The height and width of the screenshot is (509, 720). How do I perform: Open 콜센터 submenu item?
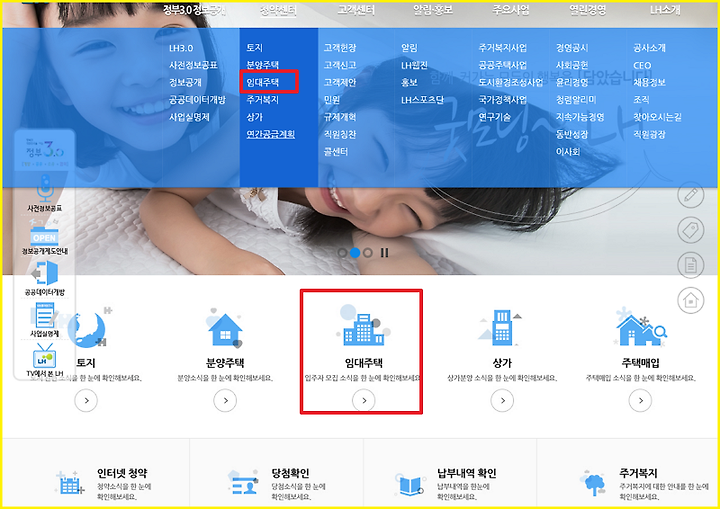[x=336, y=152]
